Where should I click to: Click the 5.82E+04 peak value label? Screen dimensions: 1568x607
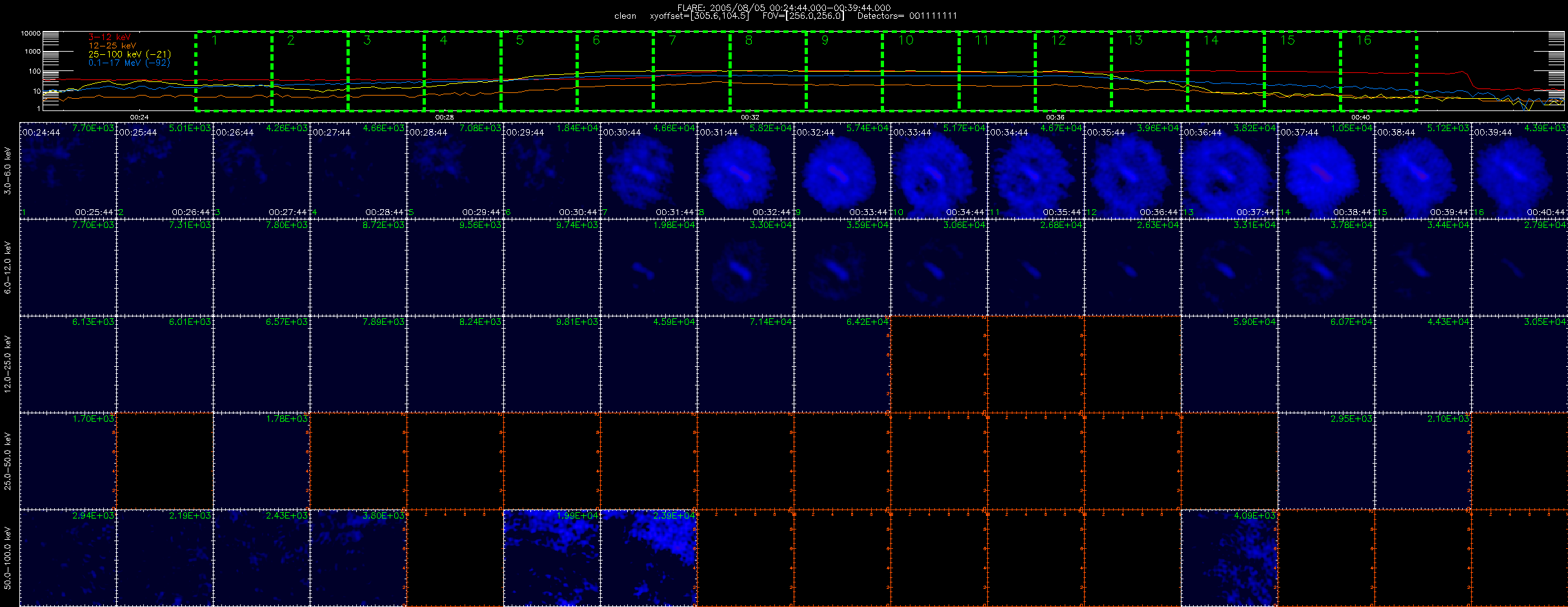tap(770, 129)
